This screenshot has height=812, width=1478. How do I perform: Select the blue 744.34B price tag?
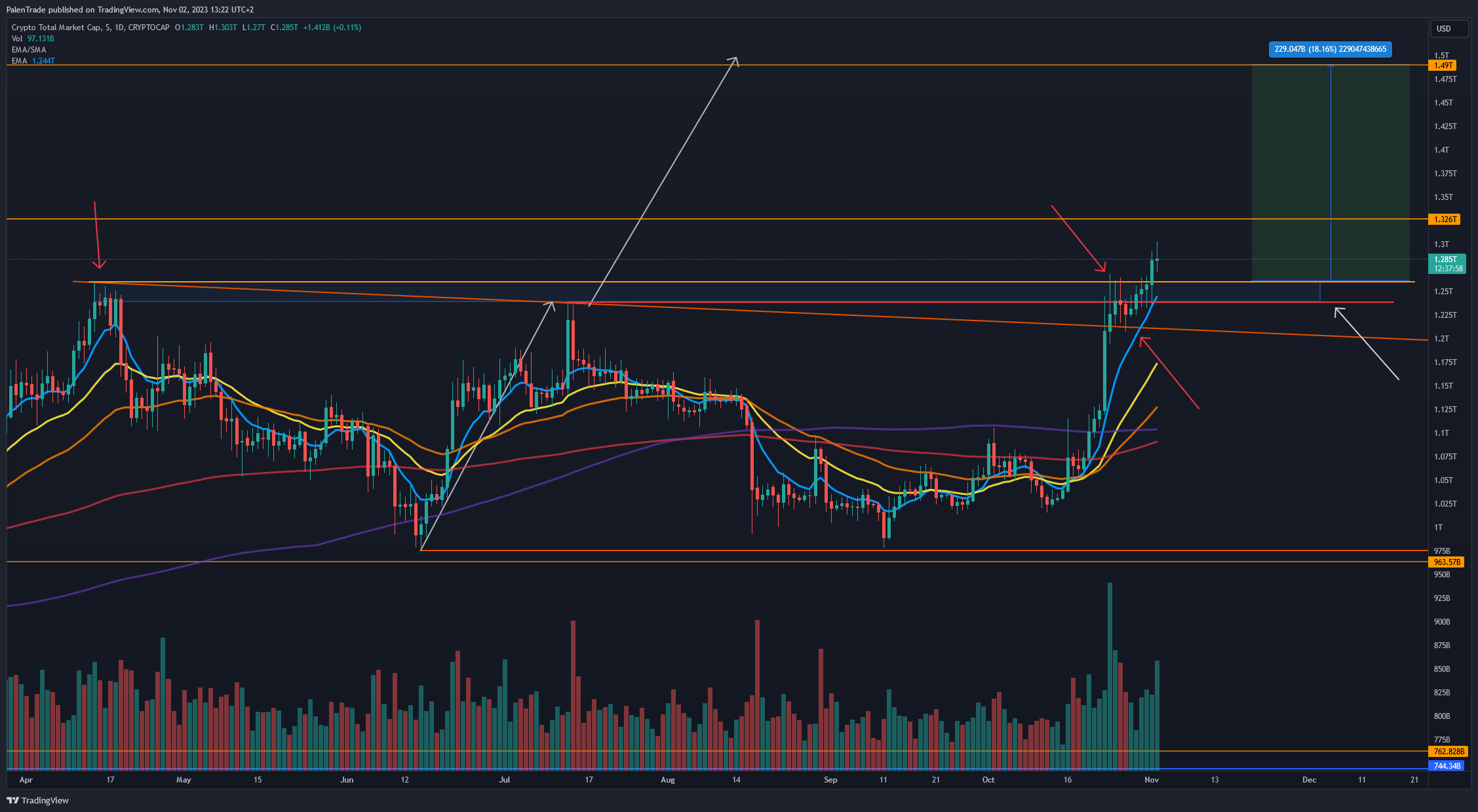pyautogui.click(x=1447, y=765)
